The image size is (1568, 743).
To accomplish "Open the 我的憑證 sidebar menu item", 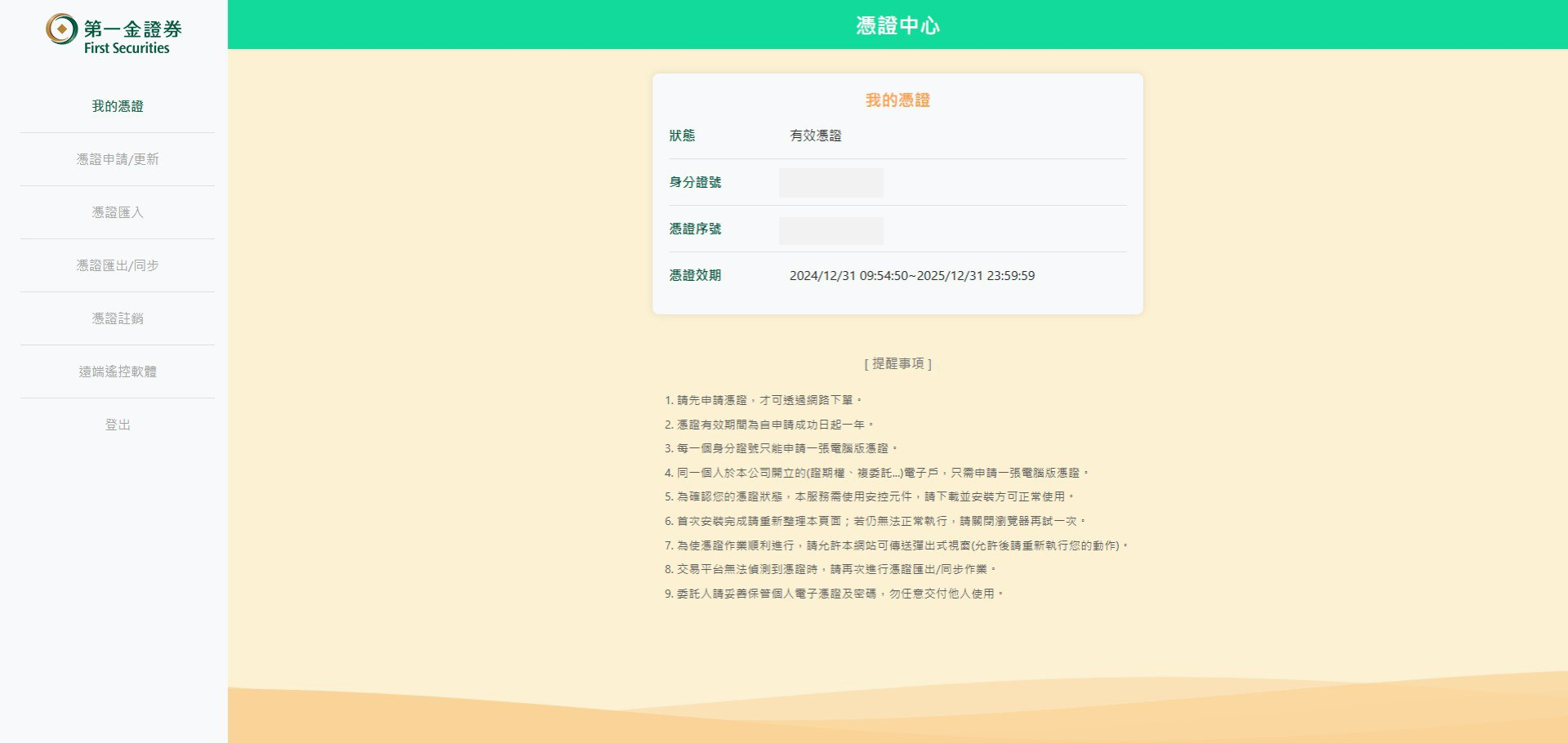I will 118,106.
